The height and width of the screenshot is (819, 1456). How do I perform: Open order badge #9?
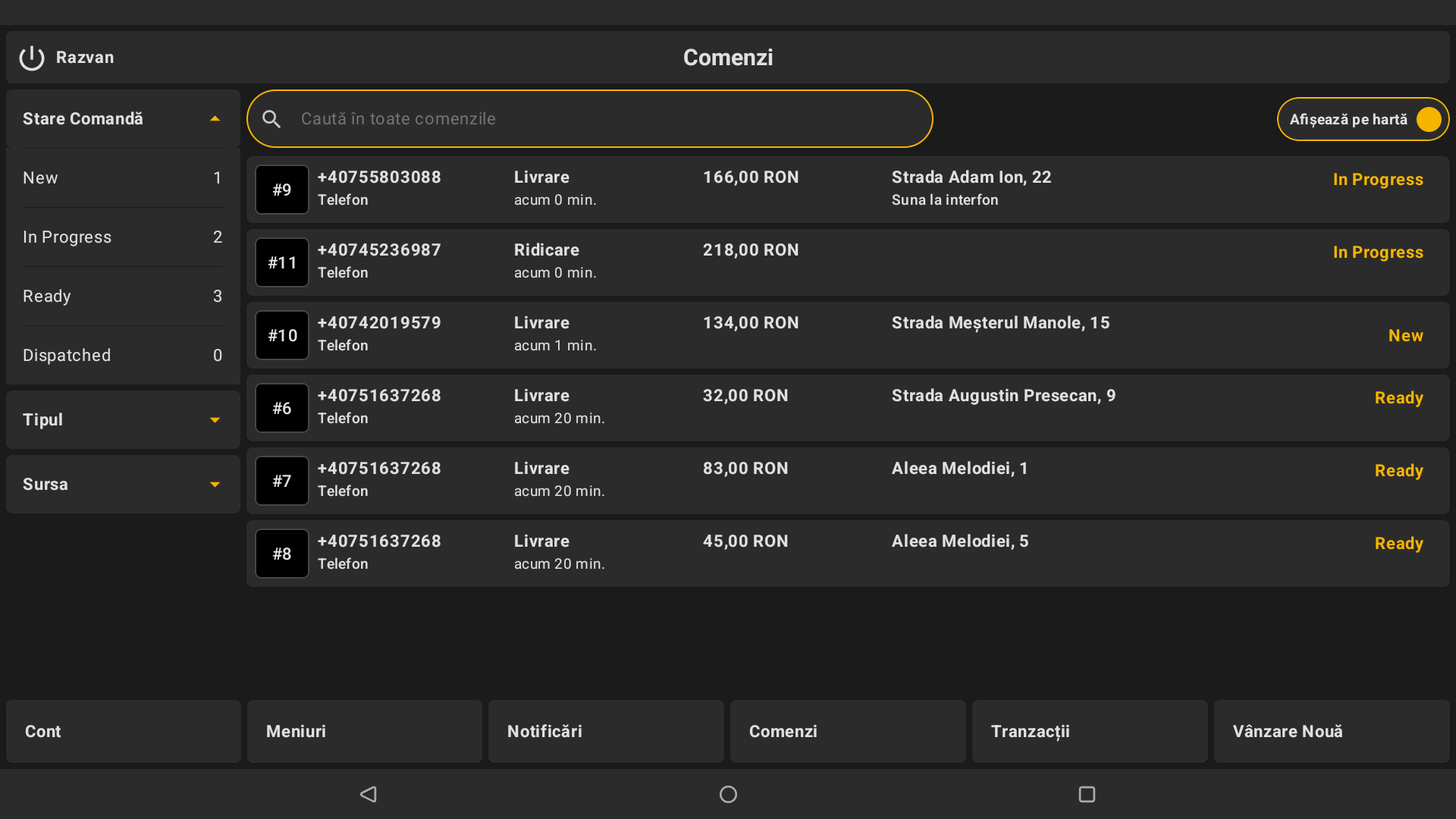pyautogui.click(x=282, y=190)
